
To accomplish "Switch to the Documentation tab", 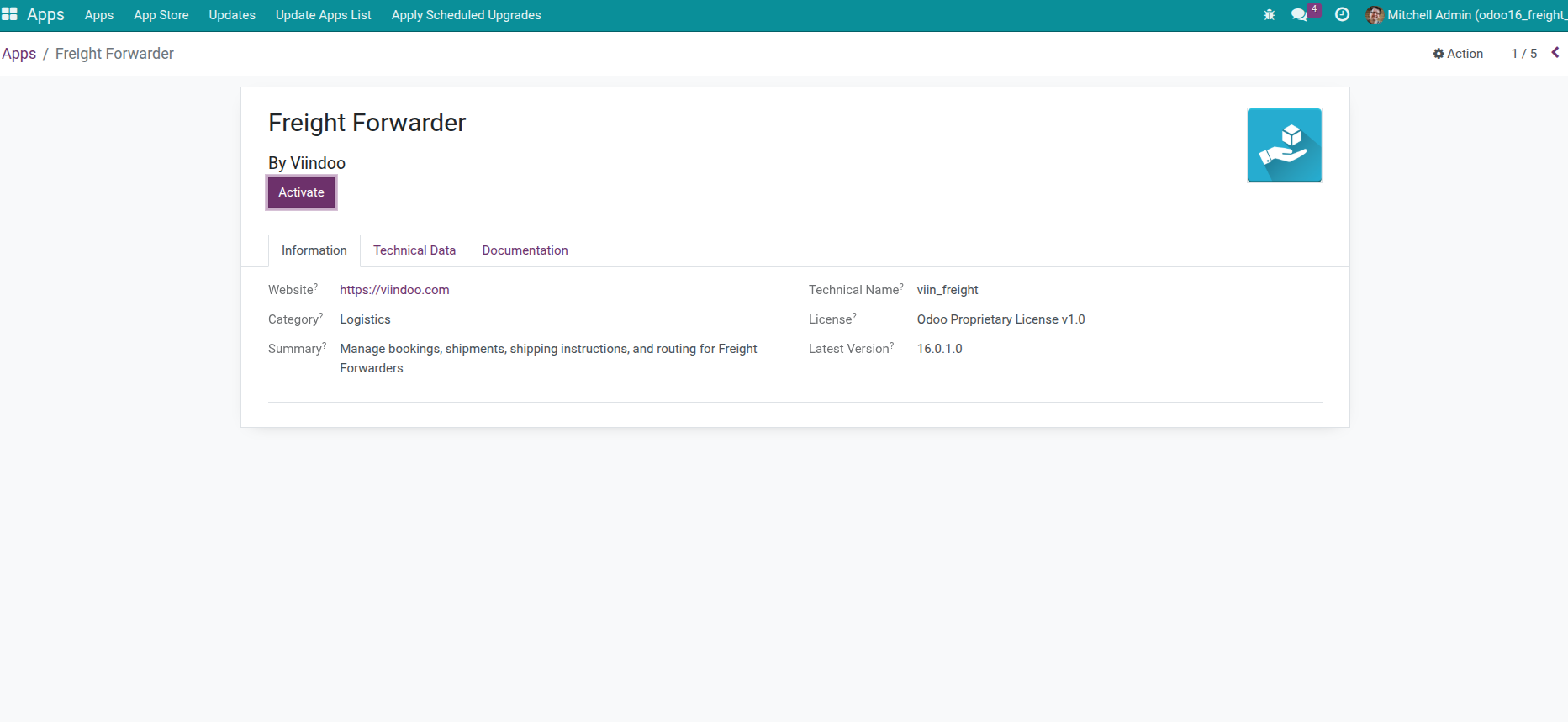I will 525,250.
